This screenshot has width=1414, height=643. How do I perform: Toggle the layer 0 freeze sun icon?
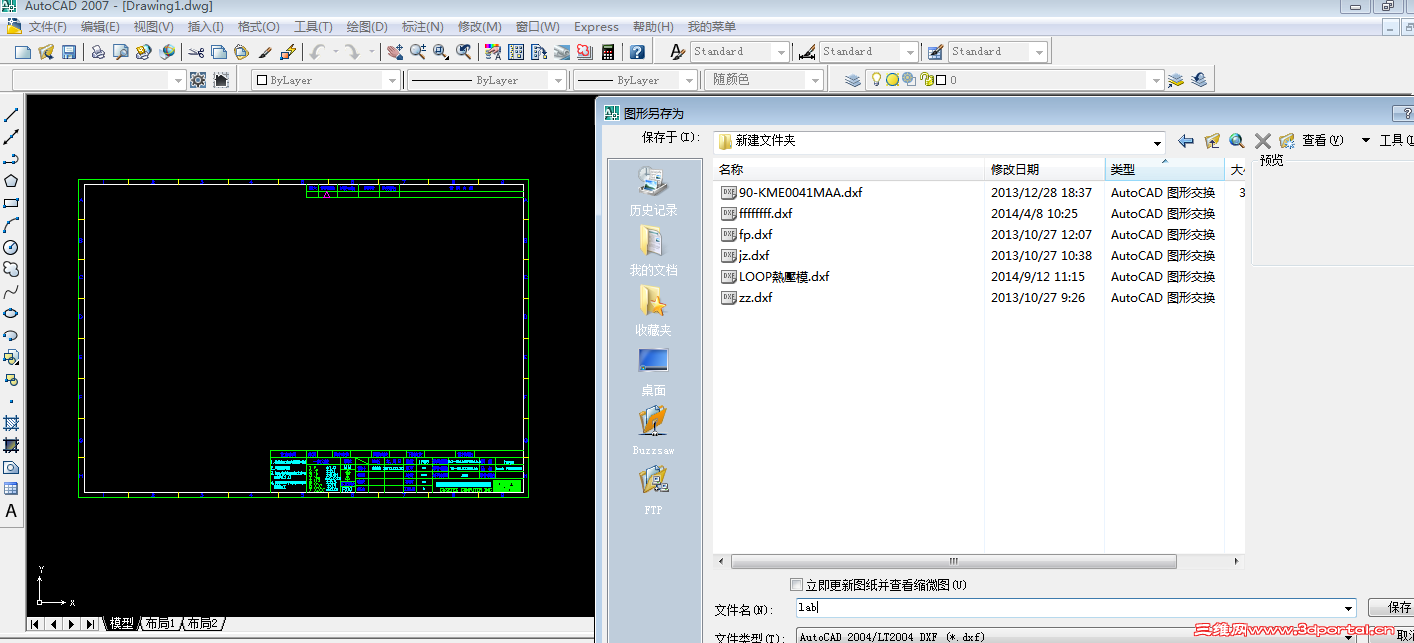coord(893,80)
